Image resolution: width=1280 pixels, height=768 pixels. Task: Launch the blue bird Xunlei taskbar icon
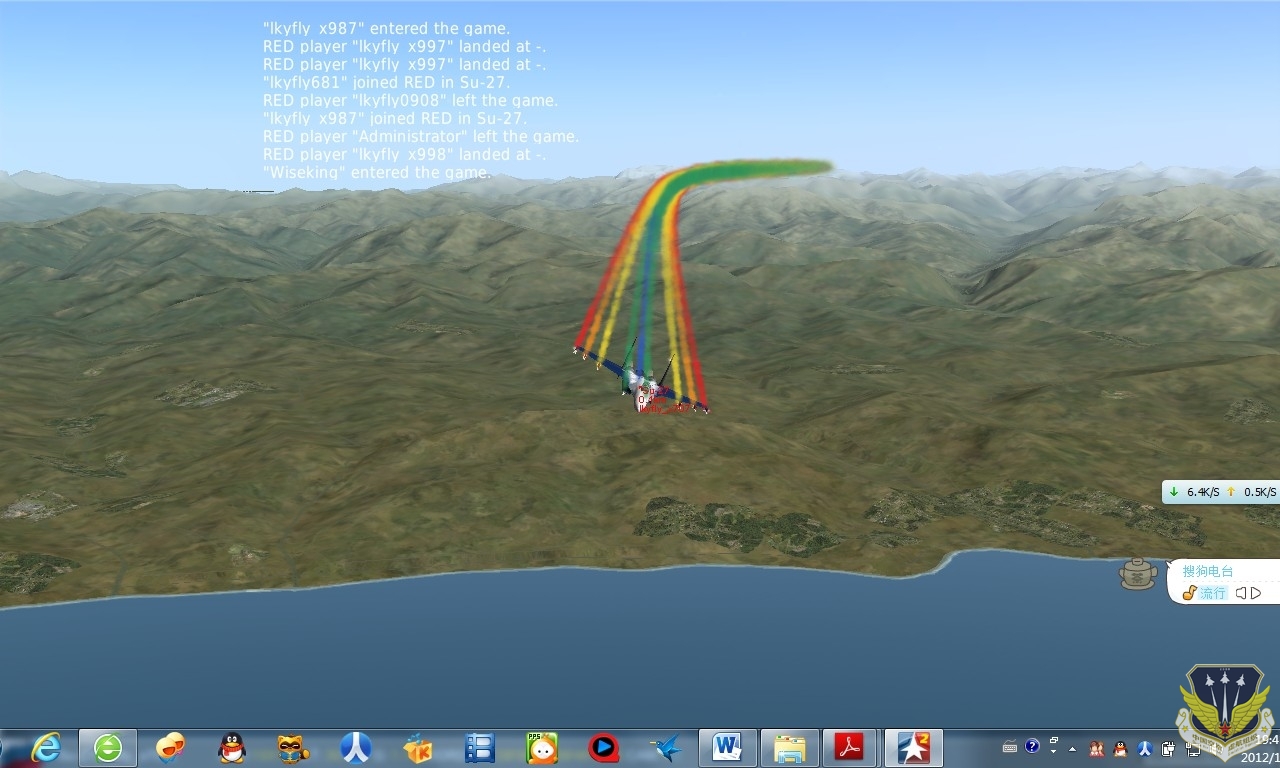coord(666,747)
